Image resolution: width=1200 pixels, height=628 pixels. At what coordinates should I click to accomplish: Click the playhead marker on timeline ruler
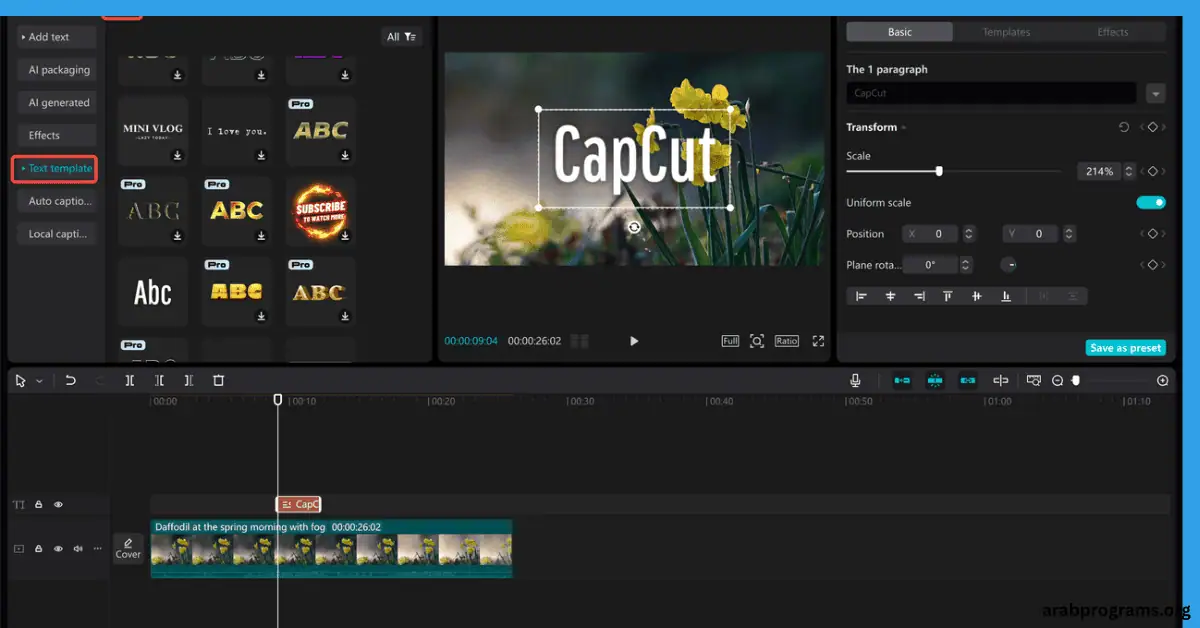coord(278,400)
